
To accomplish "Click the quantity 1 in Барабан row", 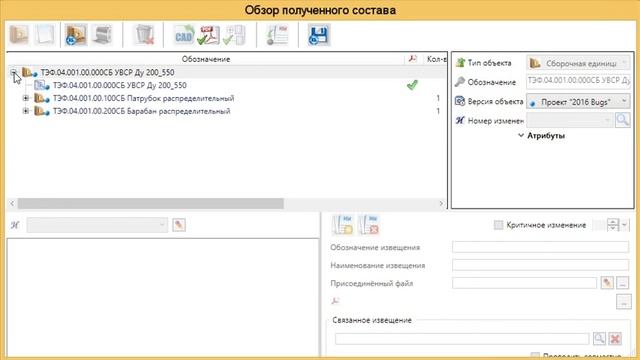I will click(438, 111).
